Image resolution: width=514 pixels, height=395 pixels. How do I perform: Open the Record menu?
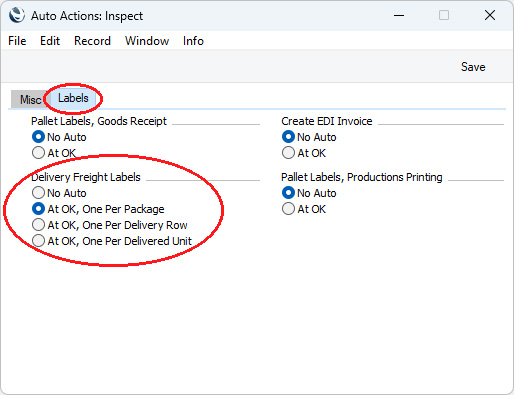92,41
